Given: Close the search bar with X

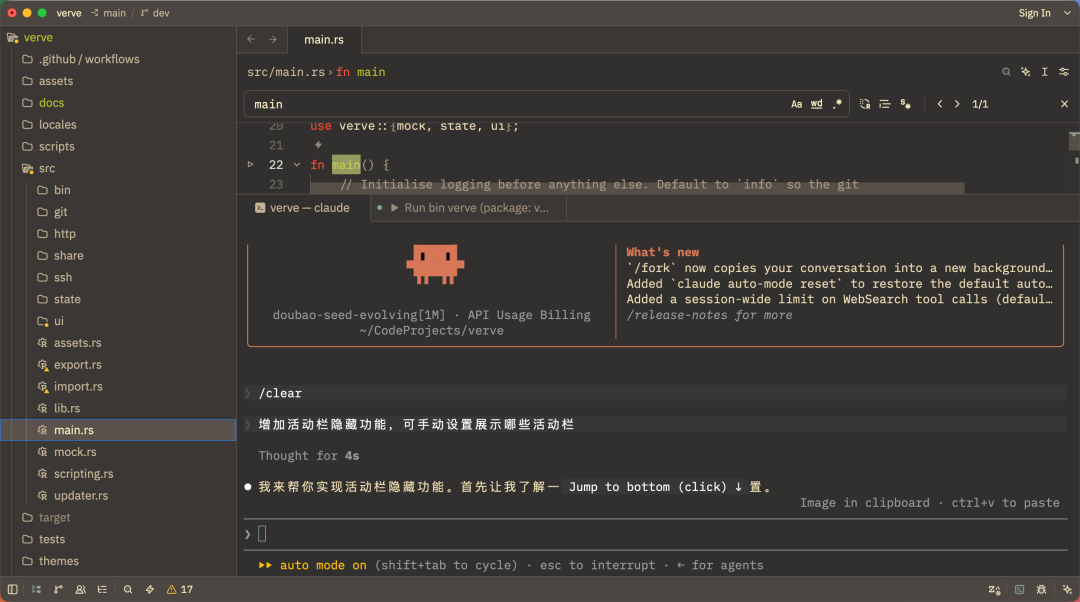Looking at the screenshot, I should [1064, 104].
